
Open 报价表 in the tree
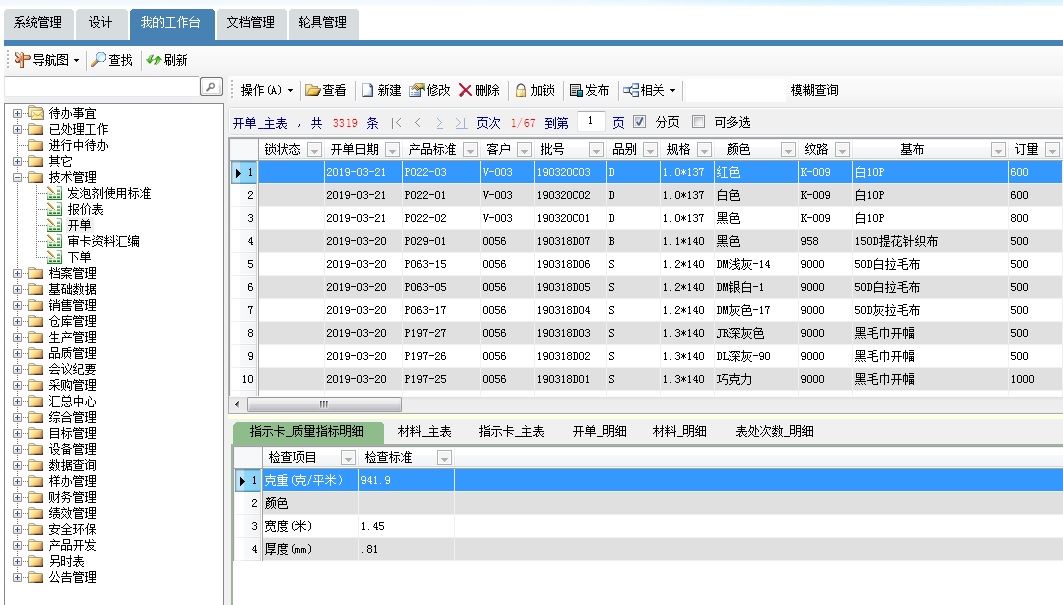[x=85, y=209]
